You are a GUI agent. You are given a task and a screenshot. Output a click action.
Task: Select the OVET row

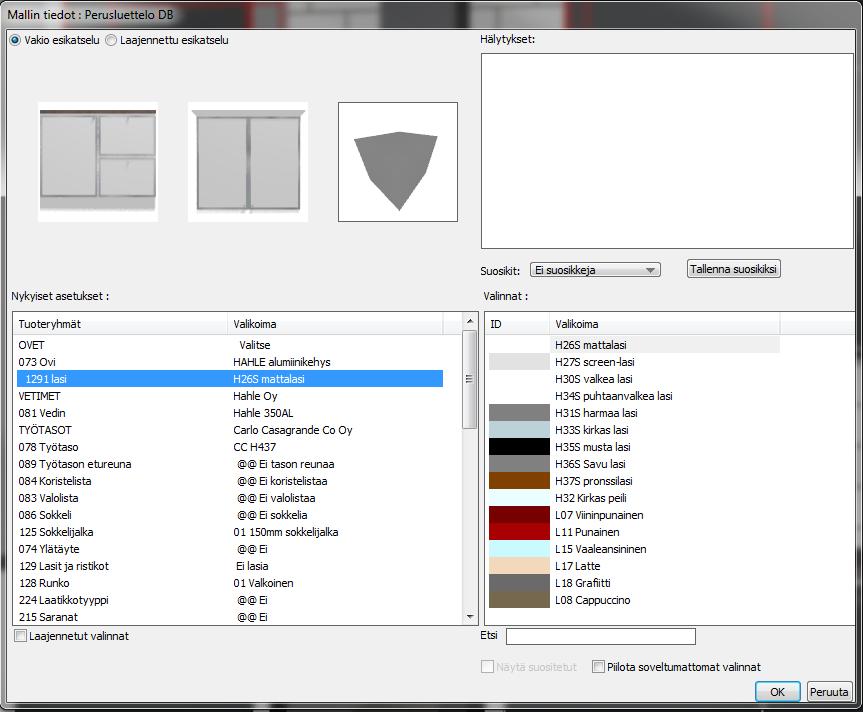pos(230,345)
